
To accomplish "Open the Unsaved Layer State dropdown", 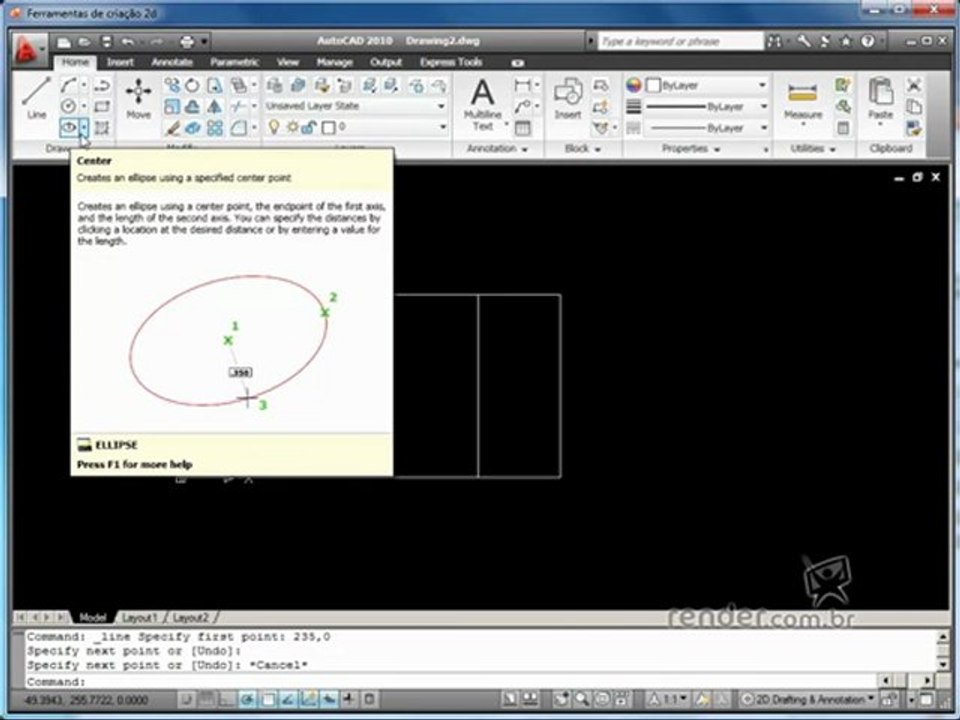I will [x=354, y=106].
